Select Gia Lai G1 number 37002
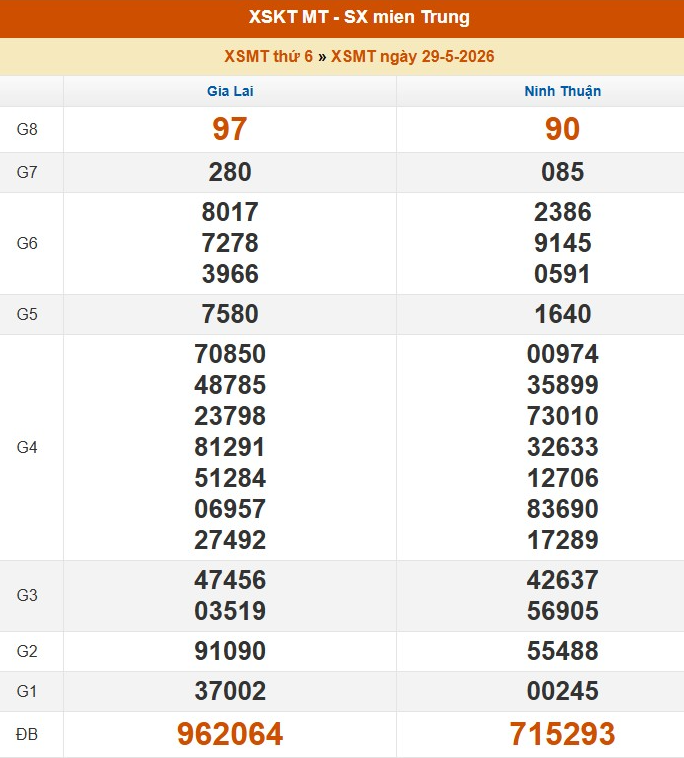This screenshot has width=684, height=758. (230, 691)
